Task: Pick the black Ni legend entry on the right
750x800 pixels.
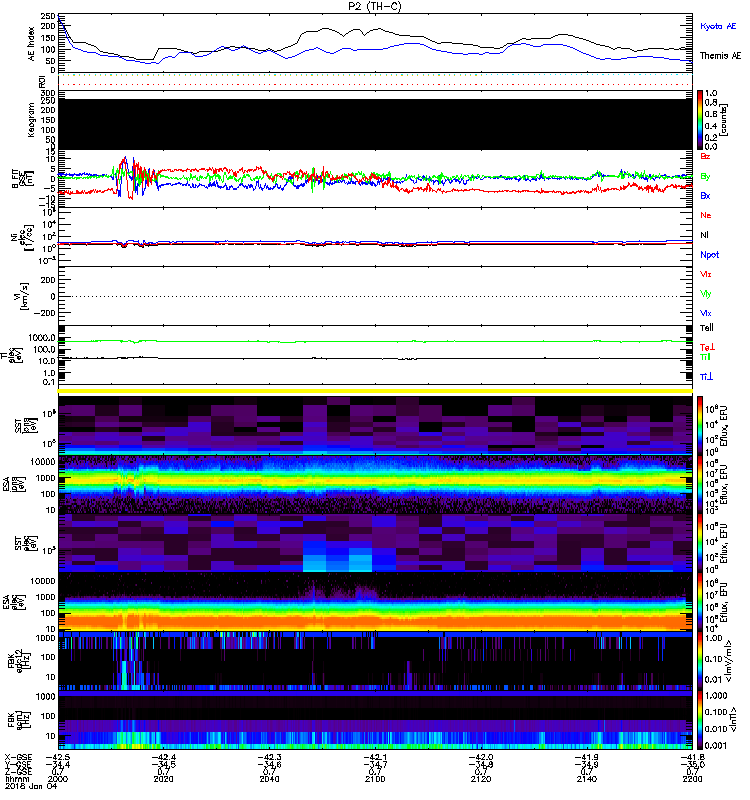Action: pos(704,235)
